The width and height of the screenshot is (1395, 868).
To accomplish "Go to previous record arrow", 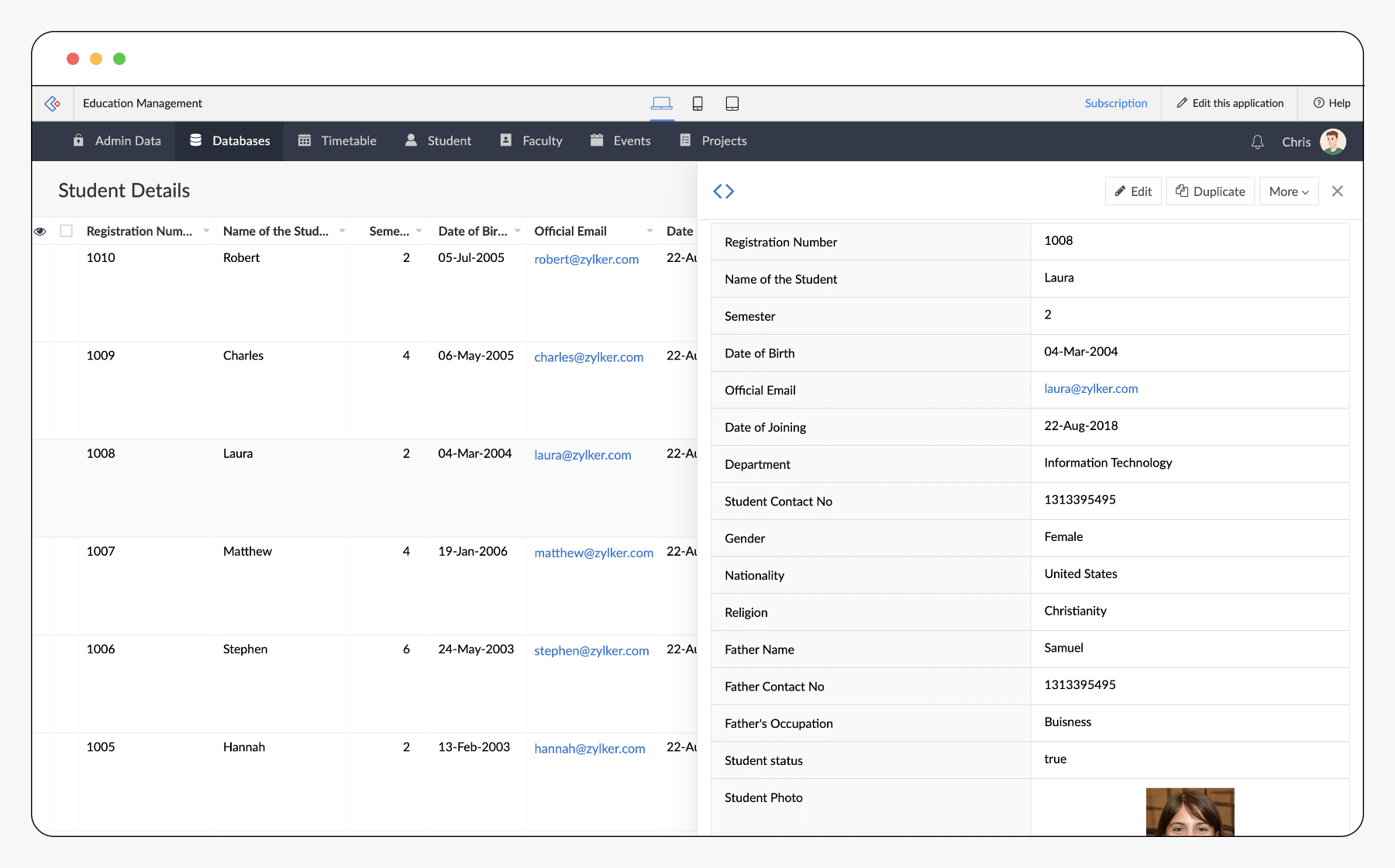I will pyautogui.click(x=718, y=191).
